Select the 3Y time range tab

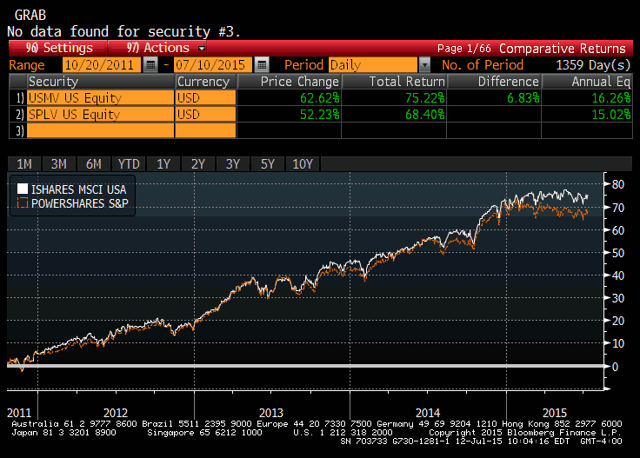tap(233, 164)
